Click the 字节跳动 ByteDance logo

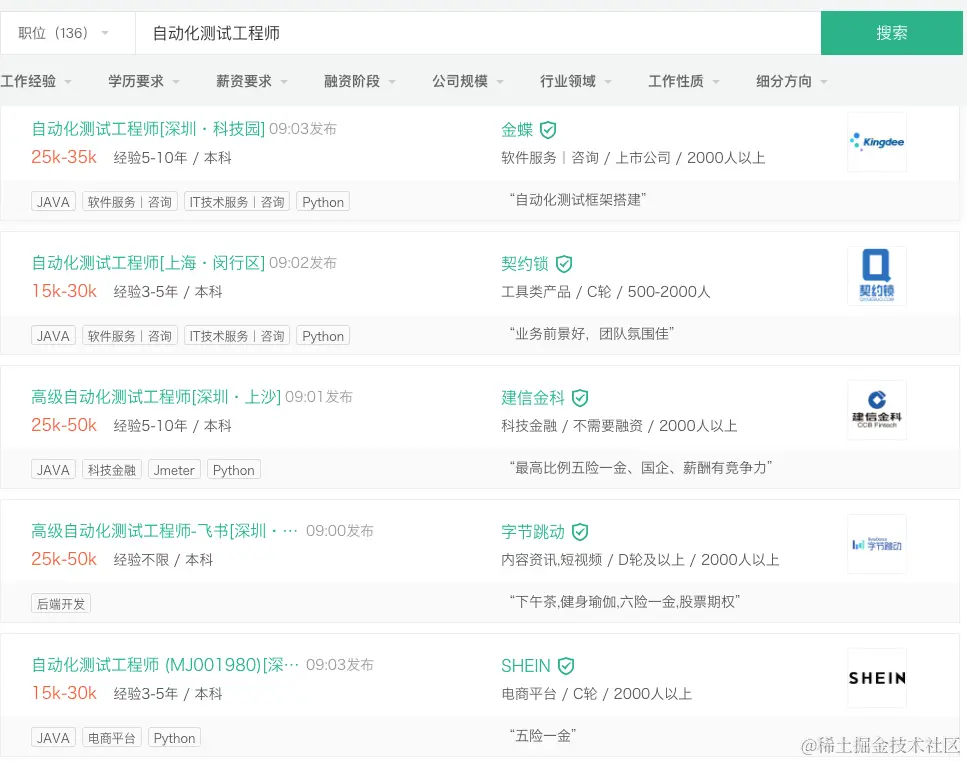tap(877, 544)
